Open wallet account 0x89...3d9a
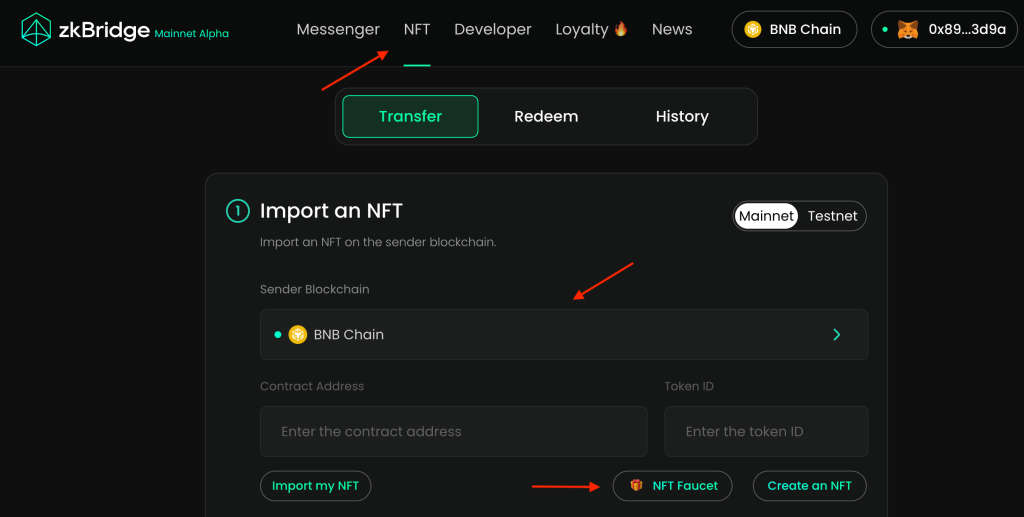1024x517 pixels. pyautogui.click(x=944, y=29)
